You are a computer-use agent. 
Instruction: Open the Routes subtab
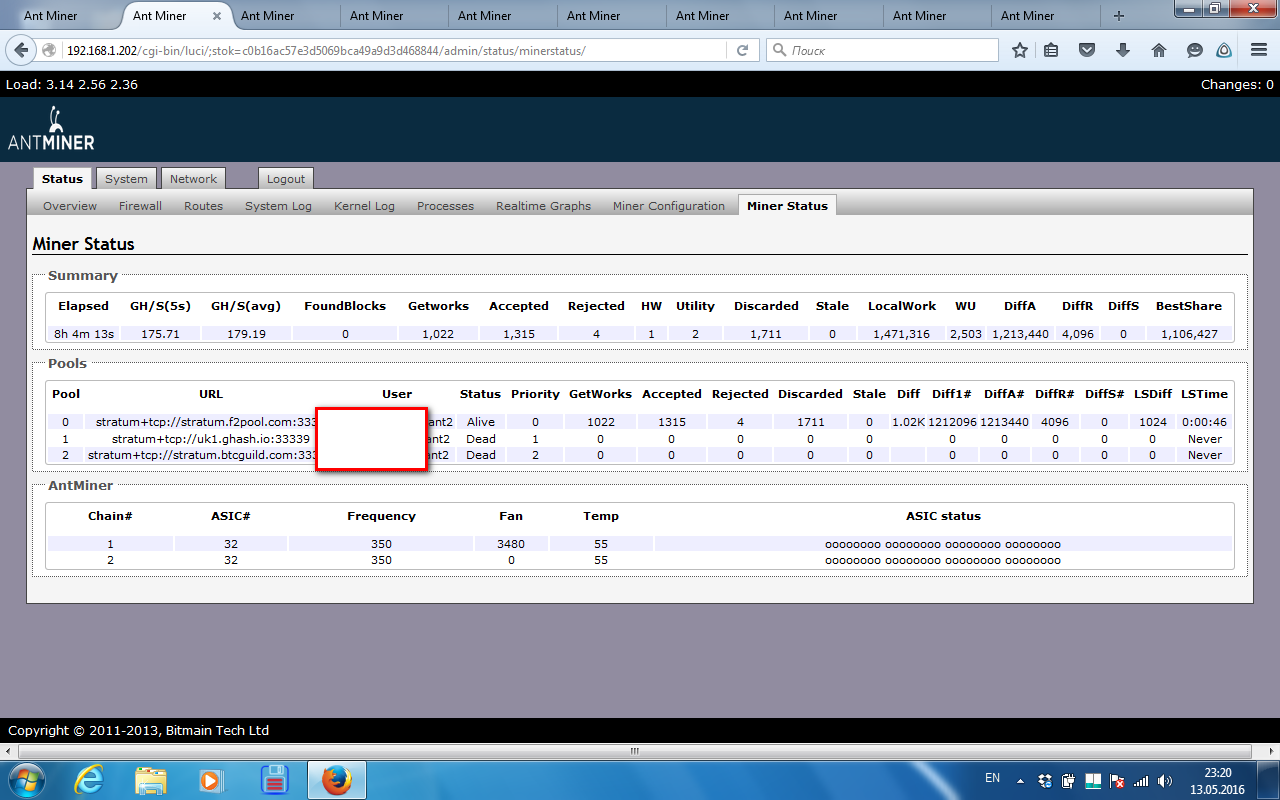coord(203,206)
